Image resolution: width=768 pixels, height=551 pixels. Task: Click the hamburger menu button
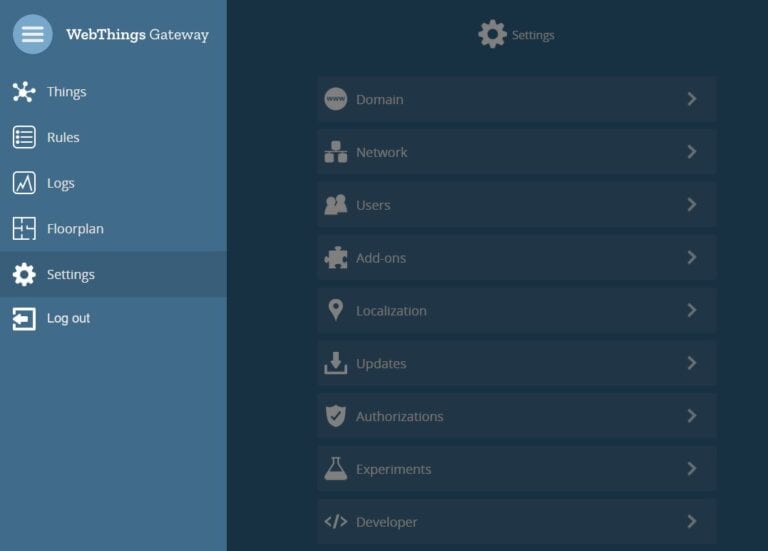32,34
